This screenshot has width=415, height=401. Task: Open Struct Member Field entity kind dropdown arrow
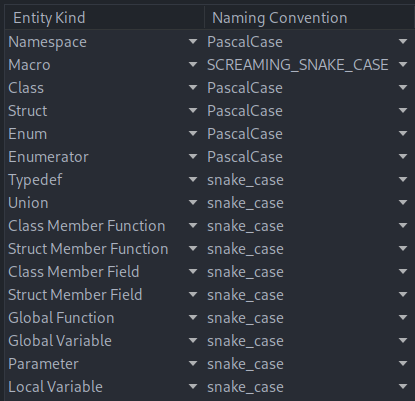193,295
